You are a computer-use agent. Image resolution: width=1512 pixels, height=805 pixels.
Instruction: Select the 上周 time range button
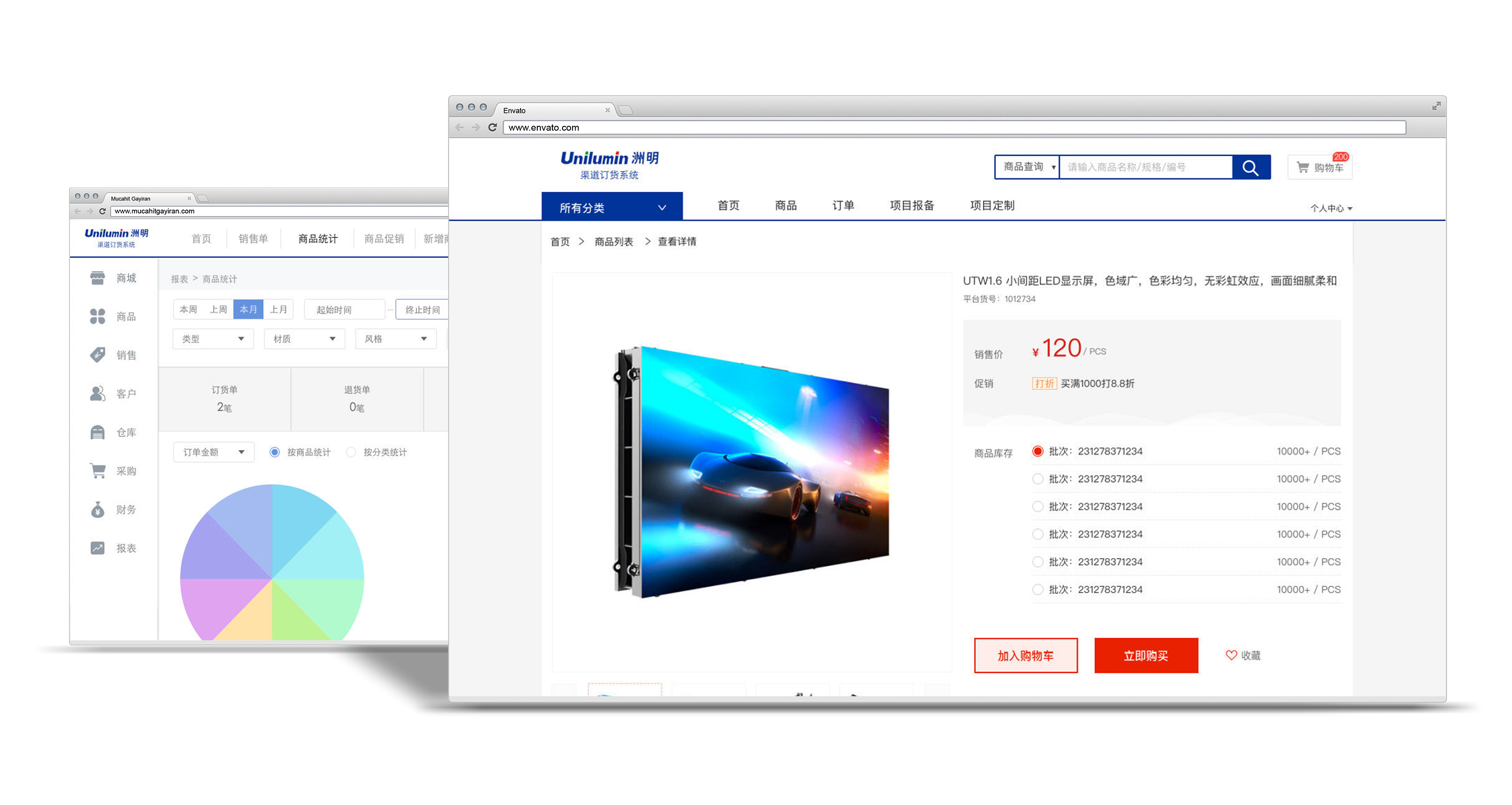218,309
